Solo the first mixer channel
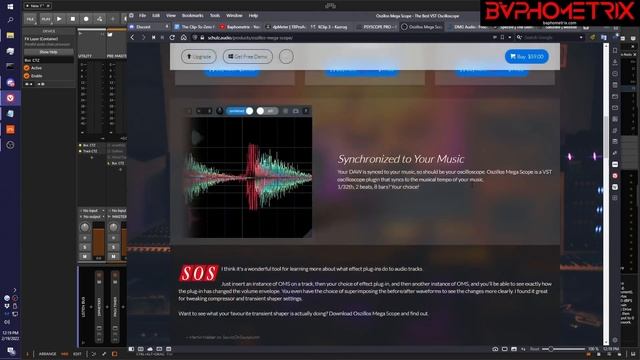The image size is (640, 360). tap(85, 247)
